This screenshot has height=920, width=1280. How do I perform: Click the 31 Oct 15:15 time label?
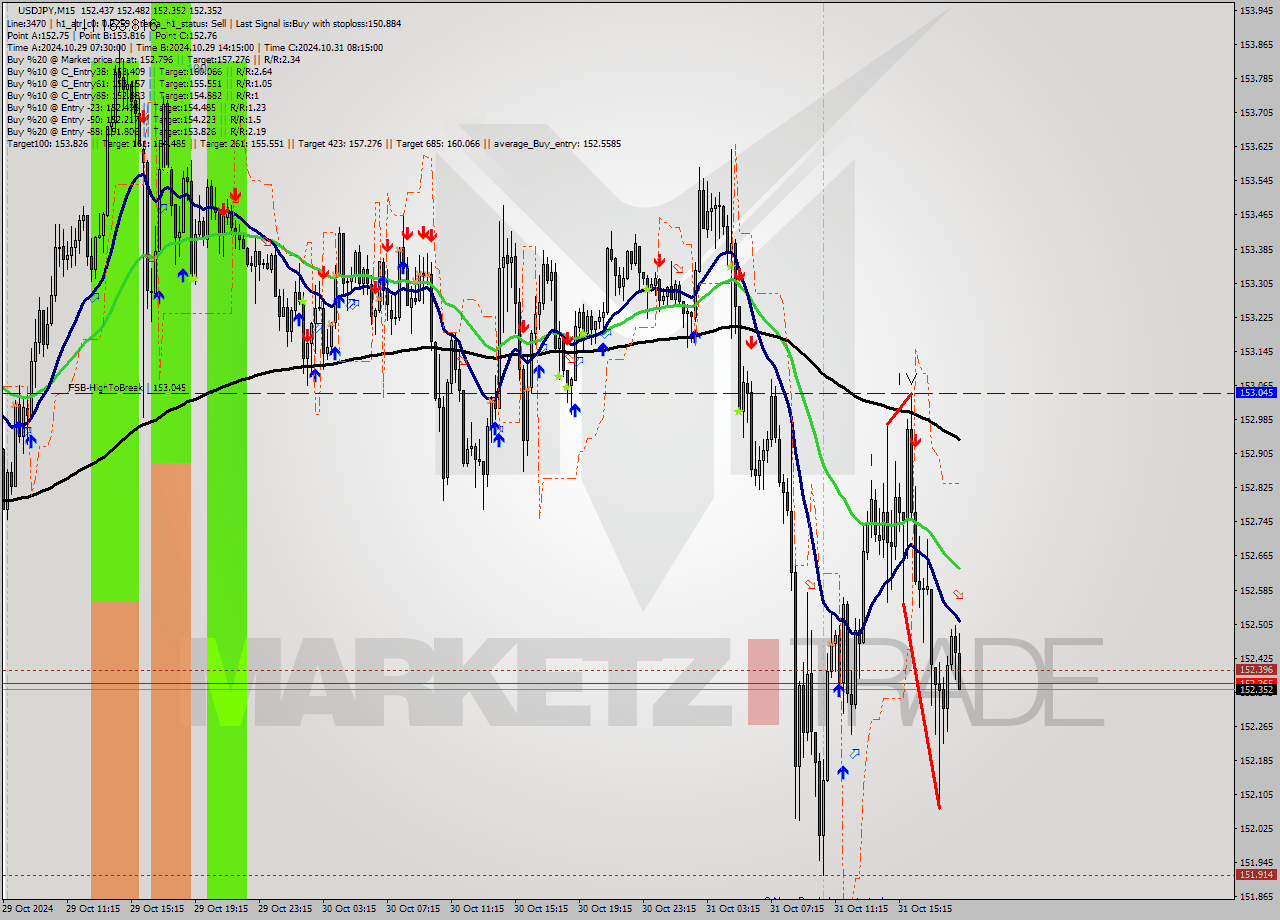925,909
